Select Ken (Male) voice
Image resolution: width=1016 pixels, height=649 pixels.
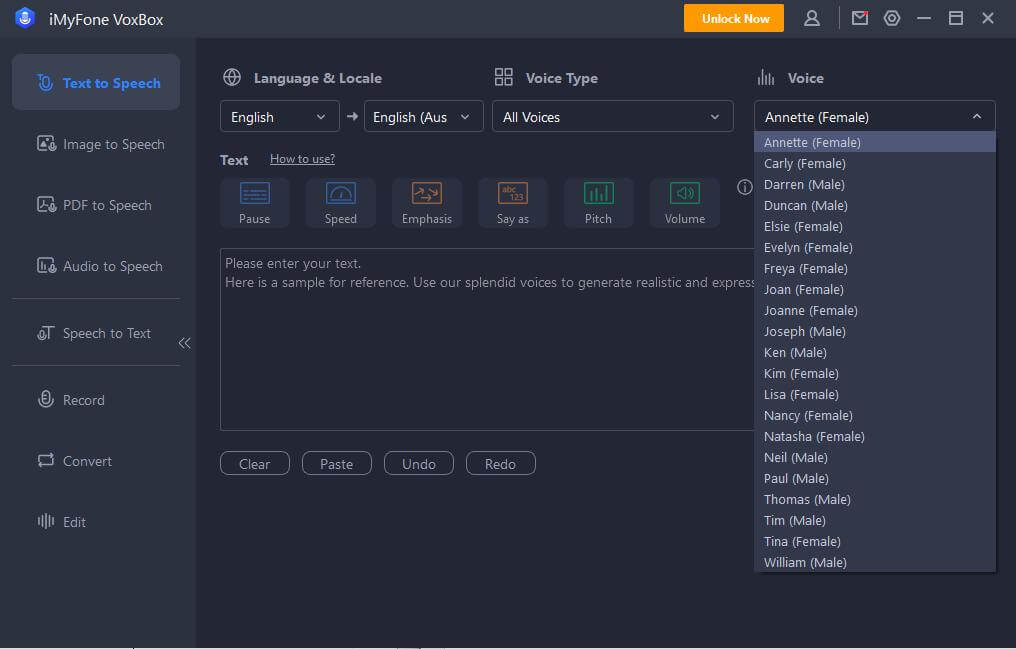click(875, 352)
